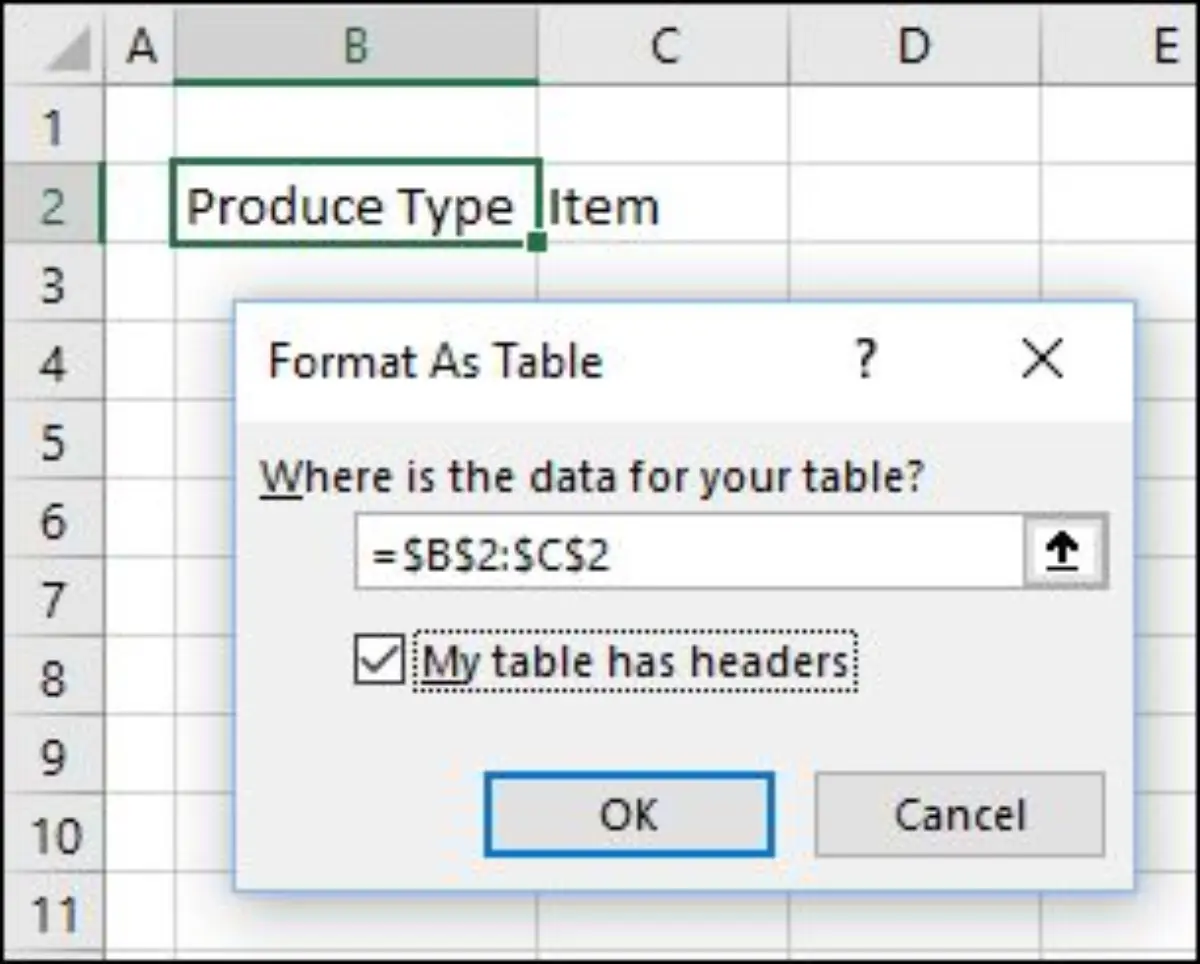Click the fill handle on cell B2

pos(536,242)
